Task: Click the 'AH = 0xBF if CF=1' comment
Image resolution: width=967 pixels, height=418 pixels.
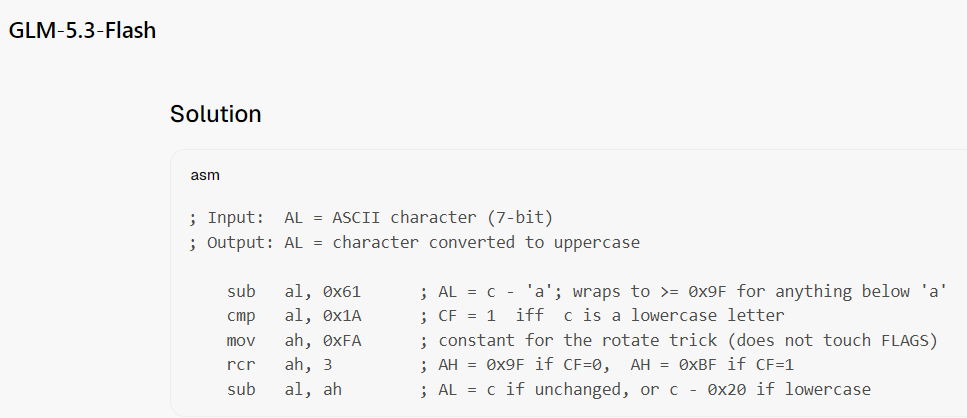Action: click(x=712, y=366)
